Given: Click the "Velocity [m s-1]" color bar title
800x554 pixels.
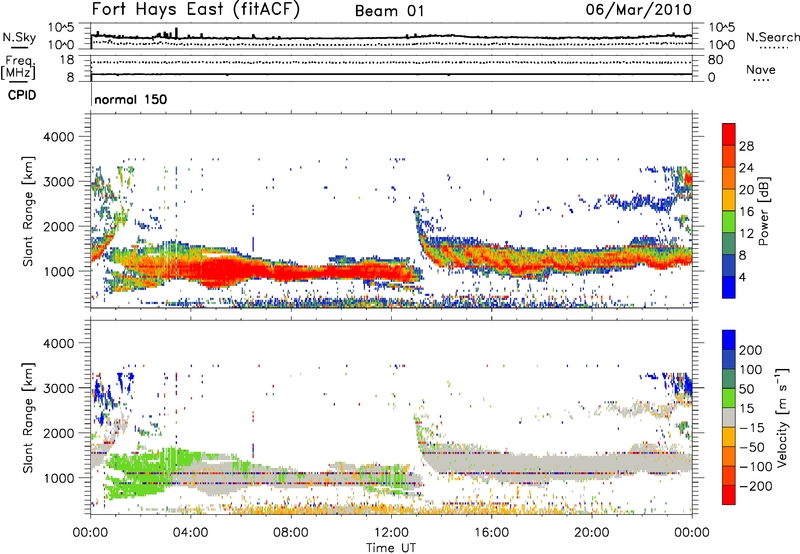Looking at the screenshot, I should (x=782, y=417).
